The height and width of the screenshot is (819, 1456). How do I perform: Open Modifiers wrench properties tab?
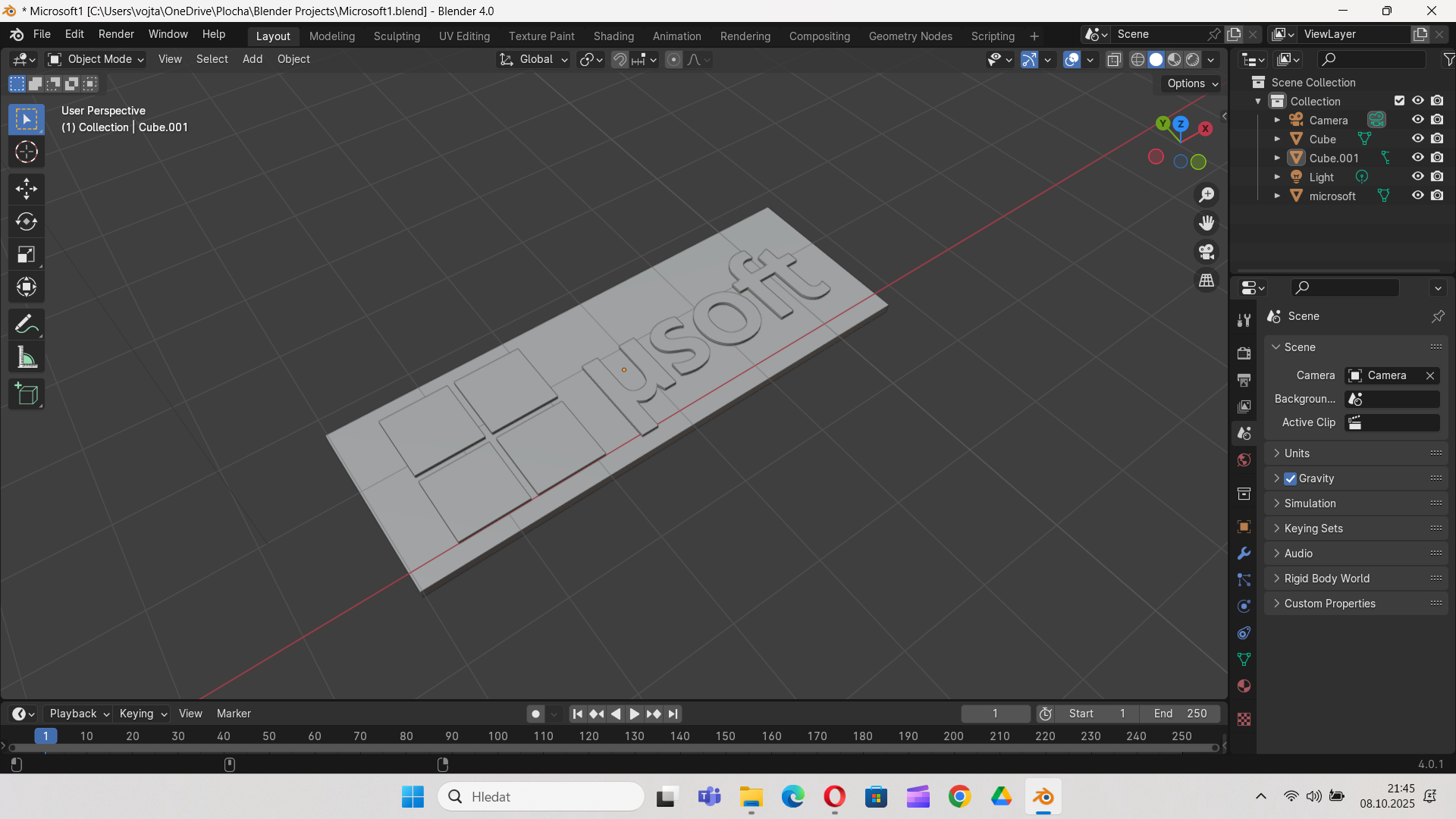tap(1244, 553)
